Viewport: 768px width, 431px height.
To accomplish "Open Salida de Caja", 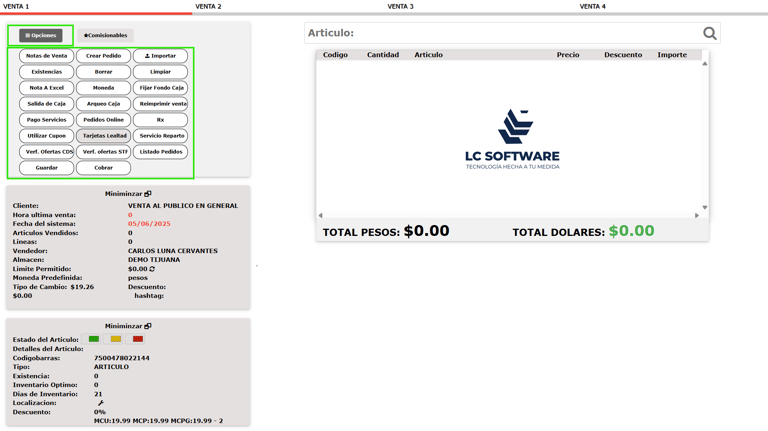I will [x=47, y=104].
